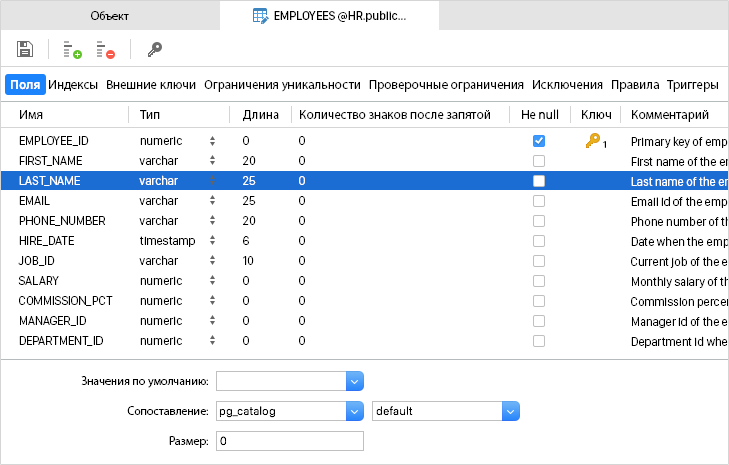Click the Primary key toolbar icon
The height and width of the screenshot is (465, 729).
coord(154,49)
